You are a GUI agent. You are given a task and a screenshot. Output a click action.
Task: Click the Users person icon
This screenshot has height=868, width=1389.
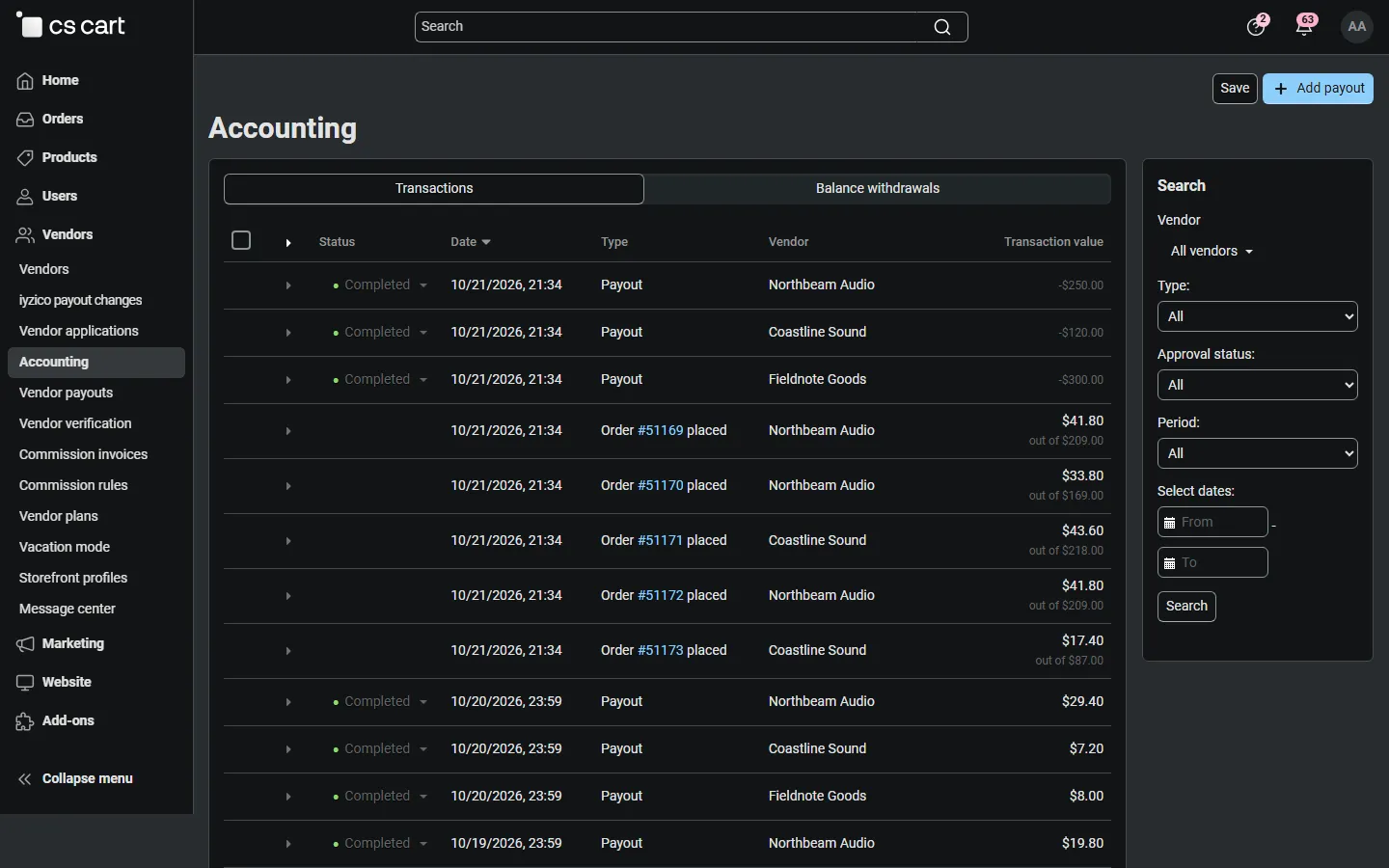point(25,197)
